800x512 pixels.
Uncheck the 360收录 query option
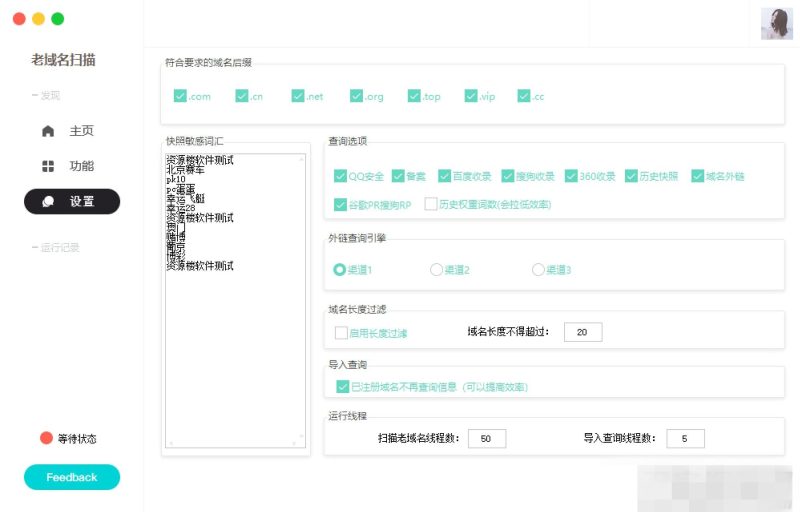point(571,176)
